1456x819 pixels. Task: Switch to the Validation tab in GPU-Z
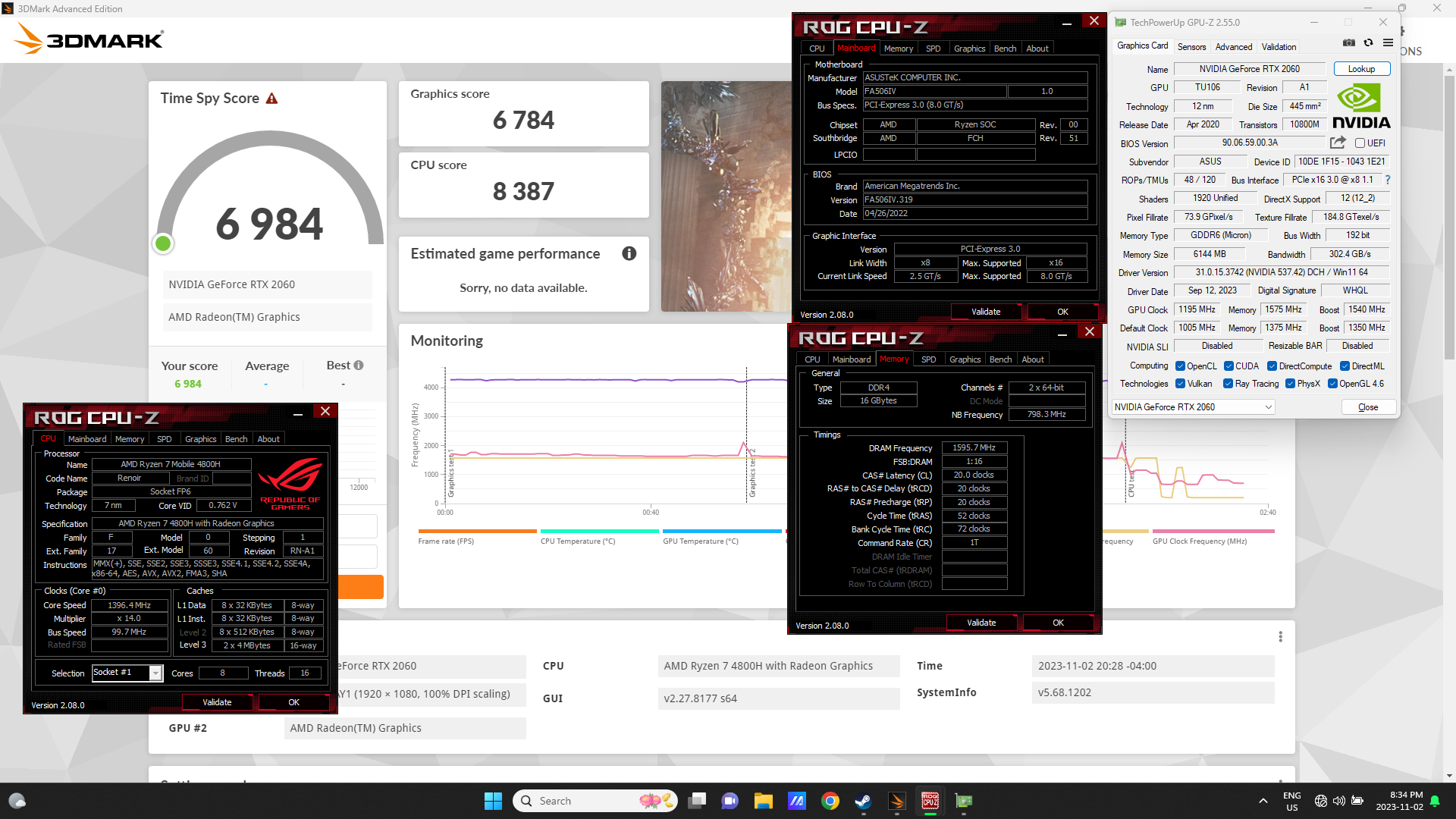tap(1279, 47)
